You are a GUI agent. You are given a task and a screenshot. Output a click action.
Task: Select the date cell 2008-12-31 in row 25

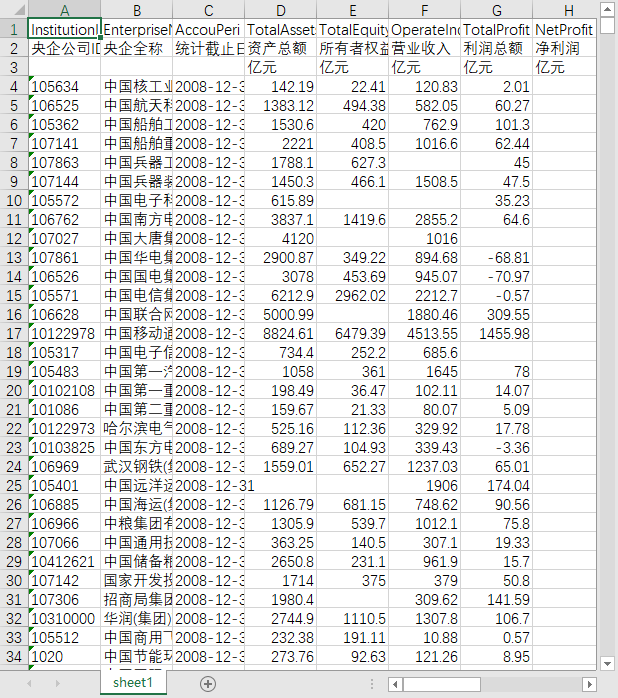point(208,485)
